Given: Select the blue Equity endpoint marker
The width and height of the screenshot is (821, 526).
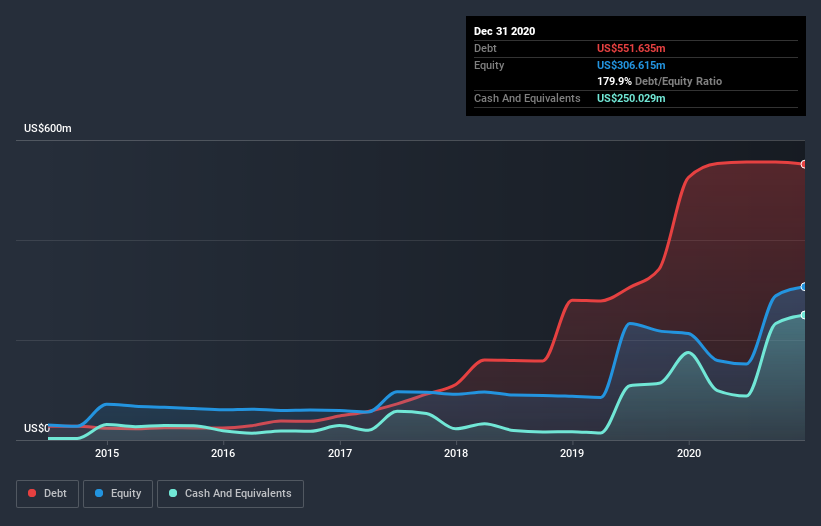Looking at the screenshot, I should click(x=804, y=287).
